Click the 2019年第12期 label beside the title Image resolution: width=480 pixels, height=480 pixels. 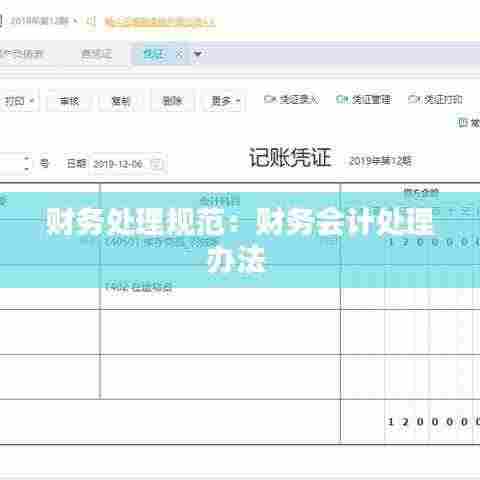[x=380, y=161]
